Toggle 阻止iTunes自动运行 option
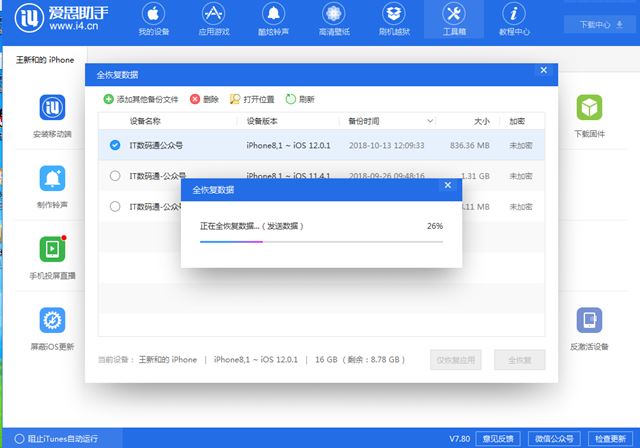640x448 pixels. point(56,439)
